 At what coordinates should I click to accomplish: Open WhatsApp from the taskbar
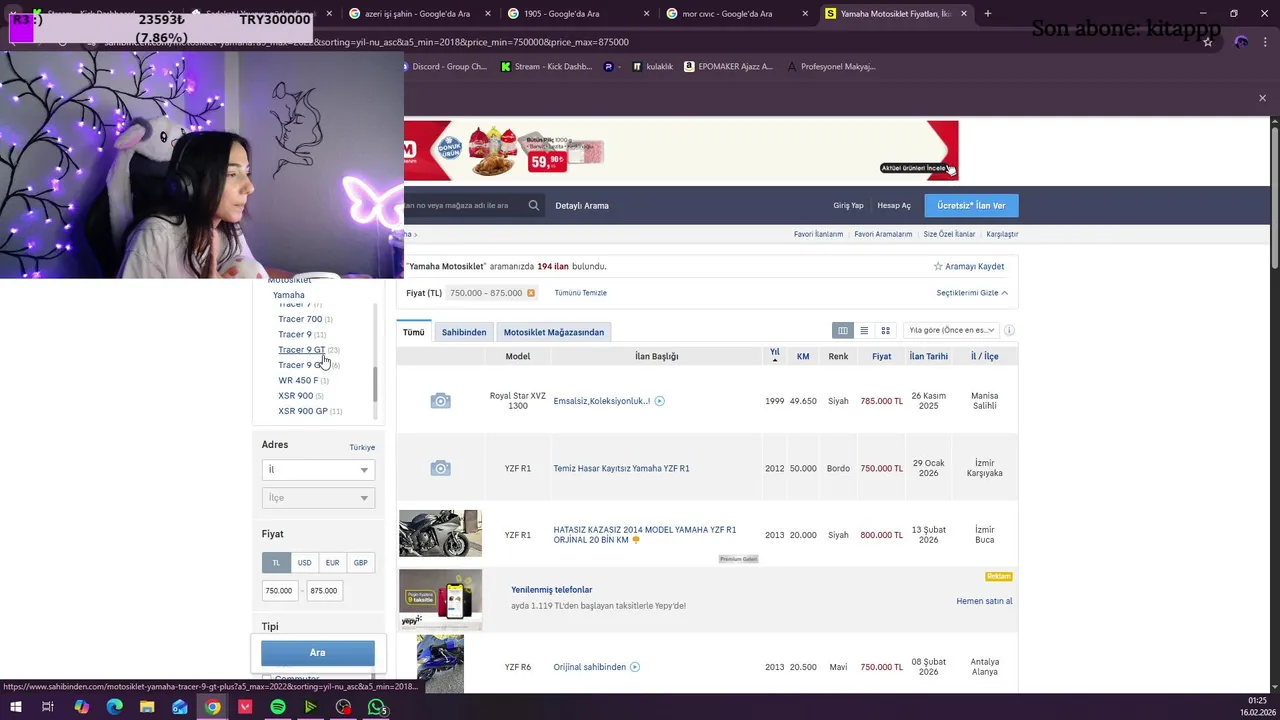pyautogui.click(x=376, y=707)
